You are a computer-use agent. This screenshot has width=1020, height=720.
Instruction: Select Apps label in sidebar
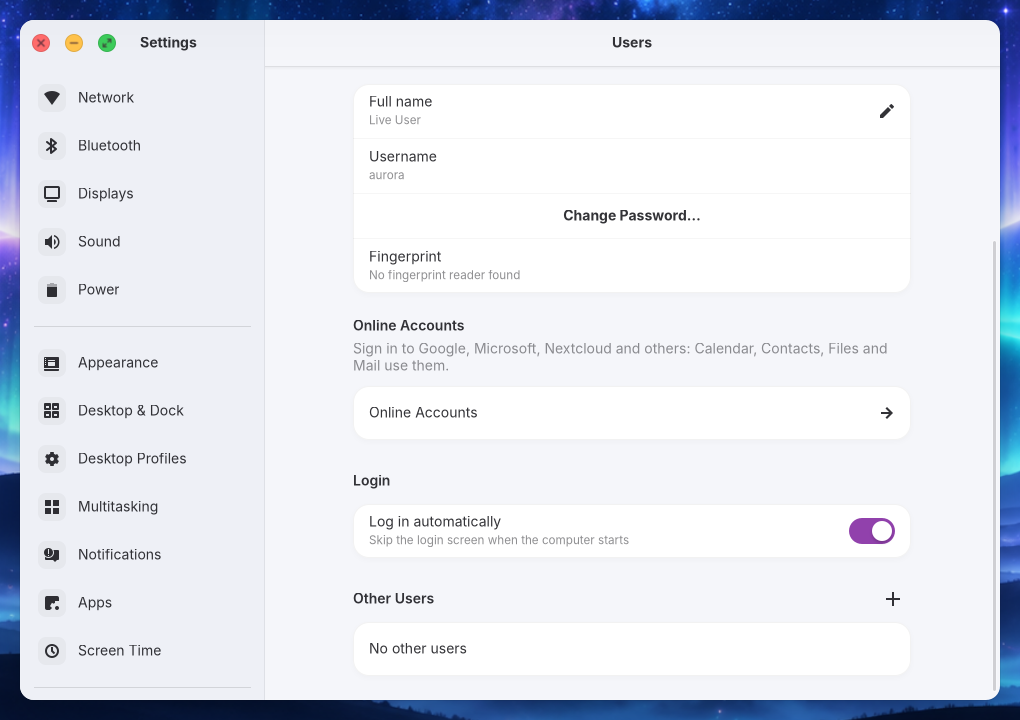pos(95,603)
